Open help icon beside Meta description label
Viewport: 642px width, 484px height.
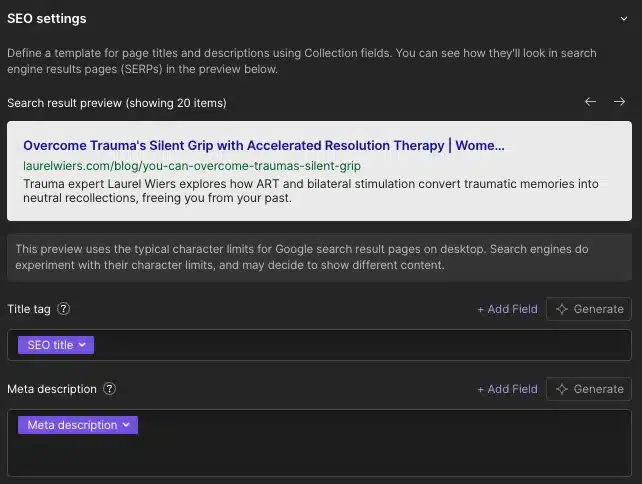tap(110, 389)
